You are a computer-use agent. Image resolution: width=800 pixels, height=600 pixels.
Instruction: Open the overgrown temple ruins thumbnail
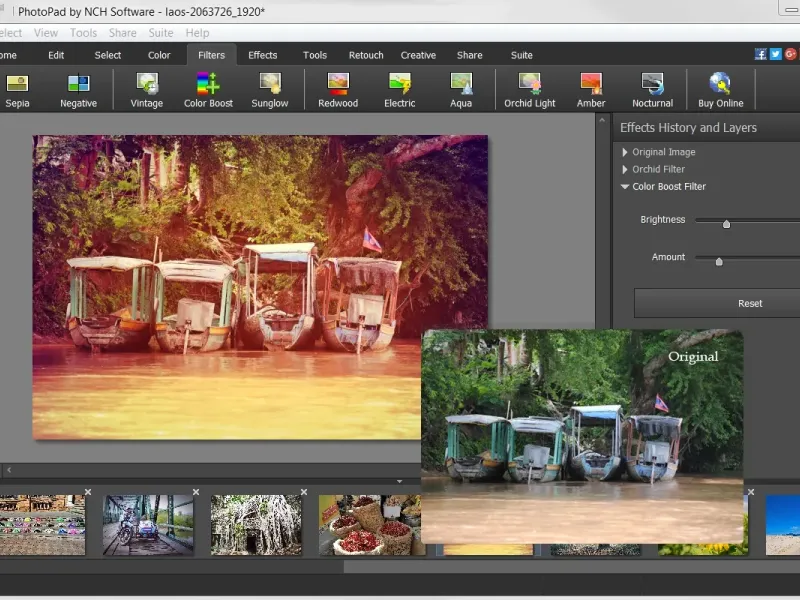pyautogui.click(x=256, y=525)
